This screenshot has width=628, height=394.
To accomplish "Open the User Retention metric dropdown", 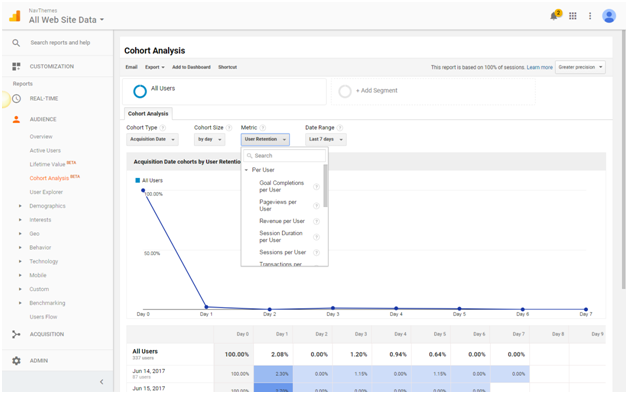I will [265, 139].
